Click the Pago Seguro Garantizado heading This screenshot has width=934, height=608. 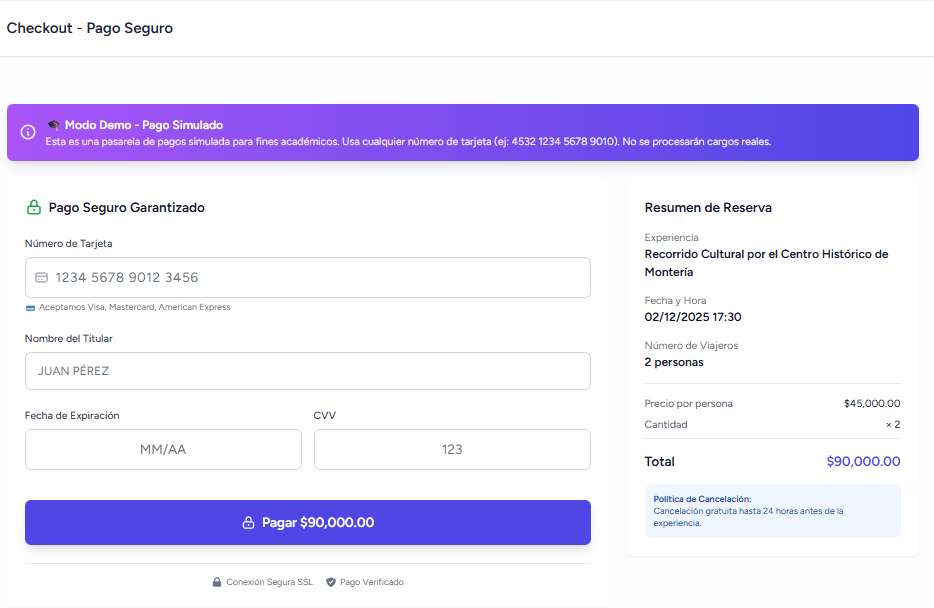point(127,207)
